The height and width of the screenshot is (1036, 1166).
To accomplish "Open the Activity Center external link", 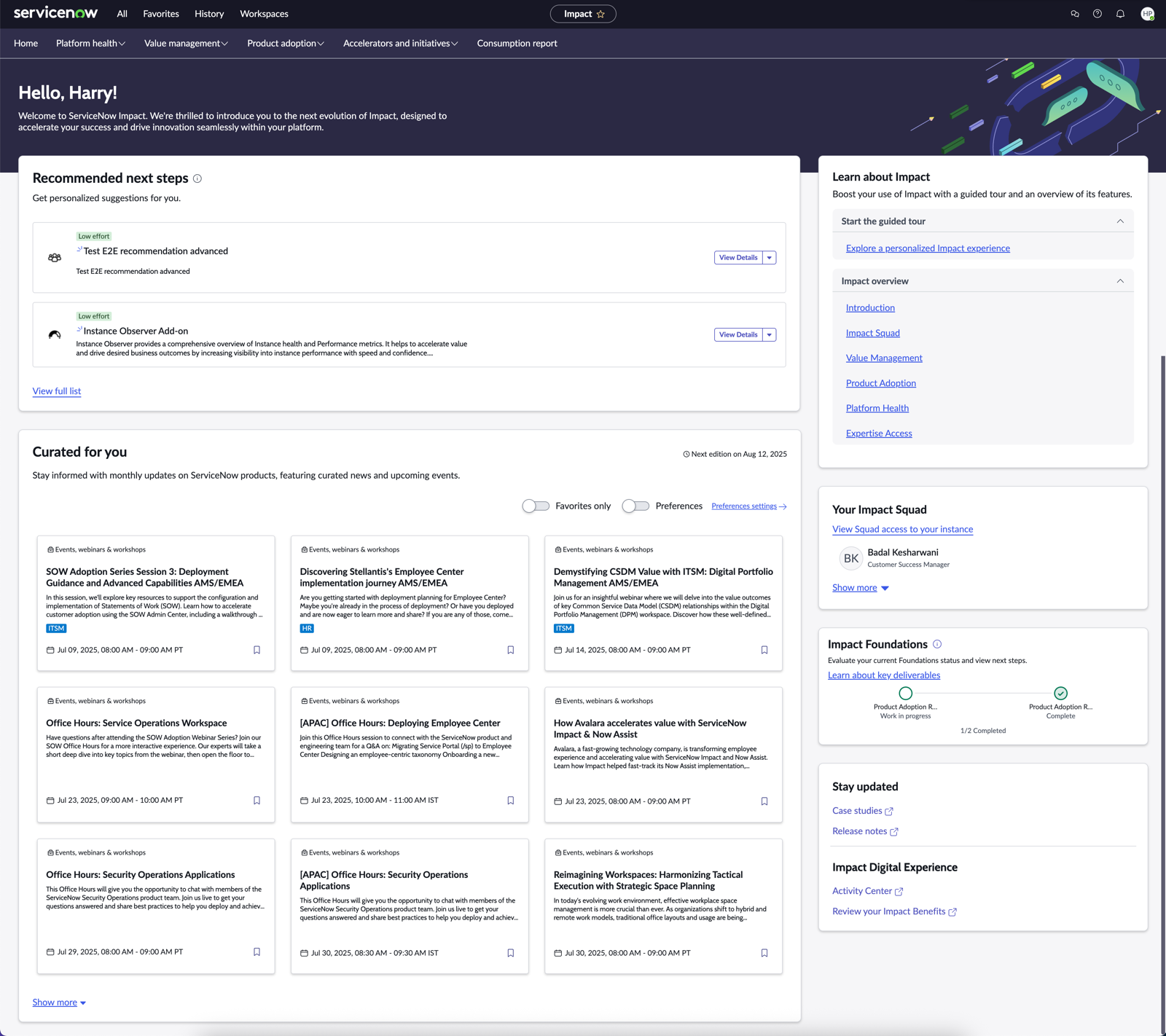I will 868,891.
